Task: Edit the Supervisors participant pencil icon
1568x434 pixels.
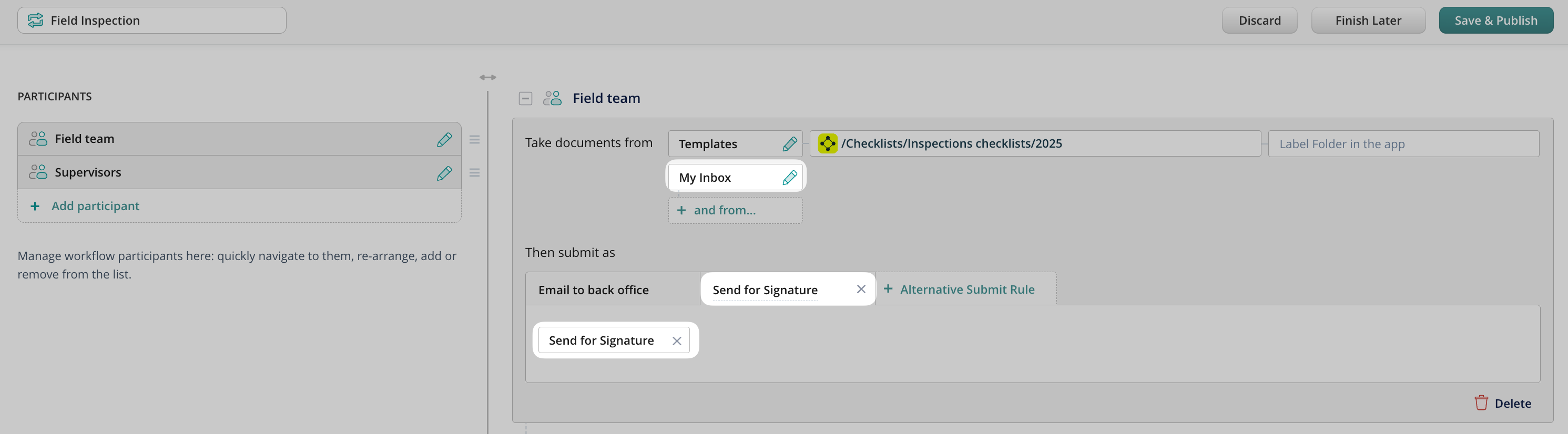Action: (444, 173)
